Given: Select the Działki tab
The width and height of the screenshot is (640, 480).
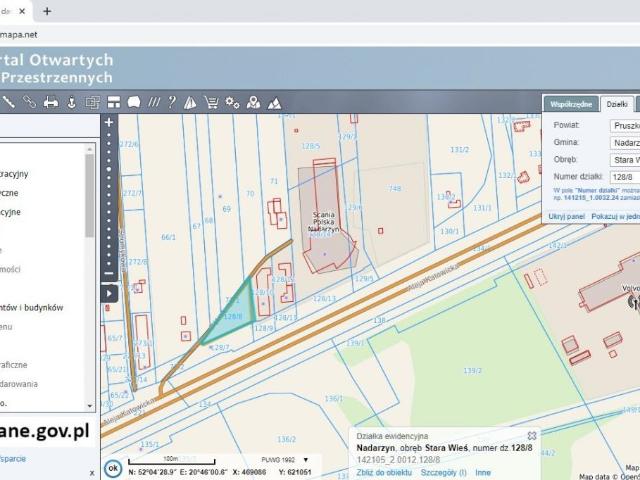Looking at the screenshot, I should 618,103.
